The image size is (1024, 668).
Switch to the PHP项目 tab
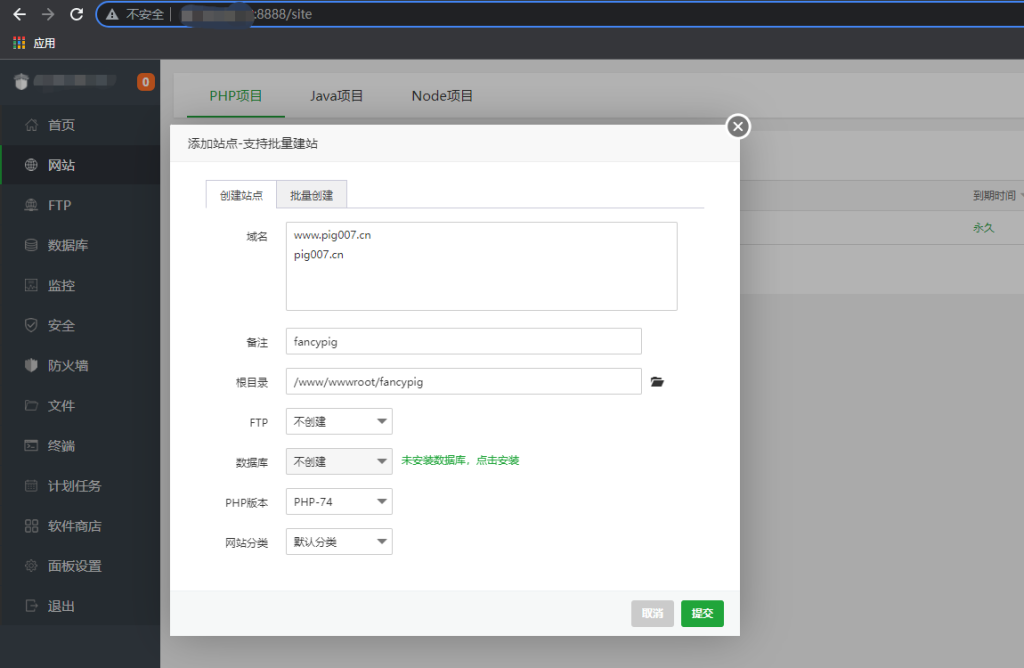coord(236,96)
